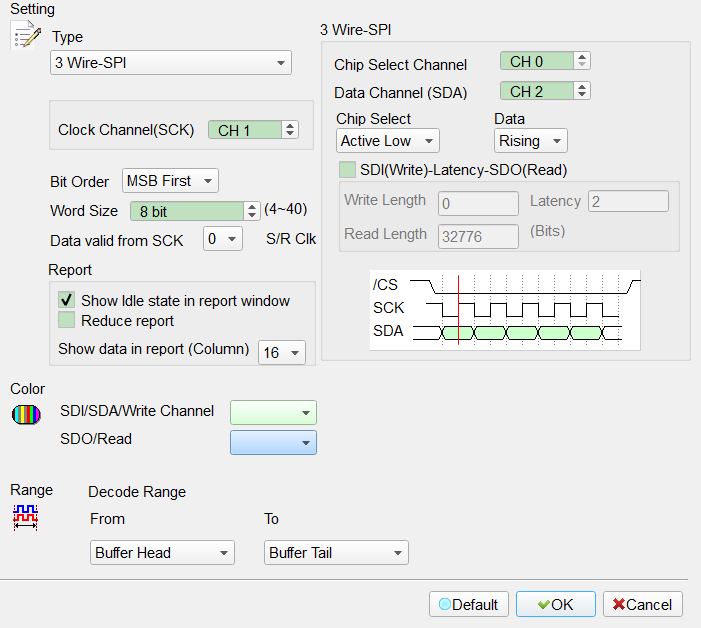Image resolution: width=701 pixels, height=628 pixels.
Task: Open SDO/Read color picker
Action: click(273, 443)
